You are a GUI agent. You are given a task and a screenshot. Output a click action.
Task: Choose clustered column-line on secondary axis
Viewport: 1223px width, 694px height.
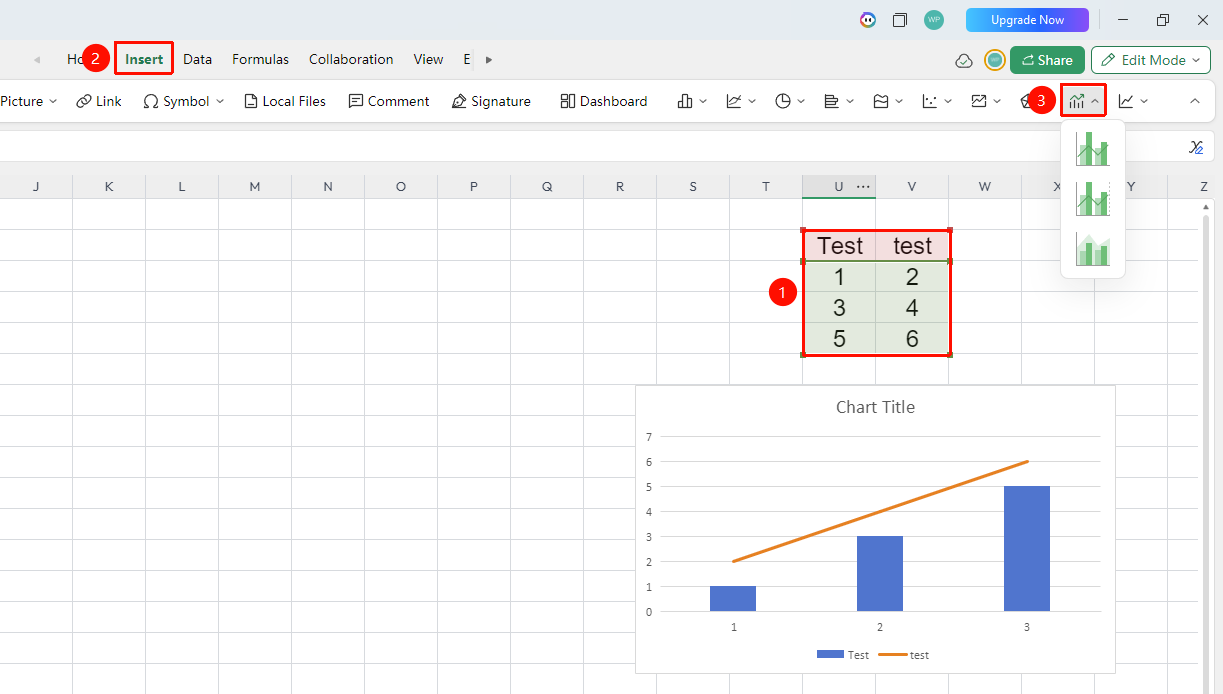(x=1093, y=199)
